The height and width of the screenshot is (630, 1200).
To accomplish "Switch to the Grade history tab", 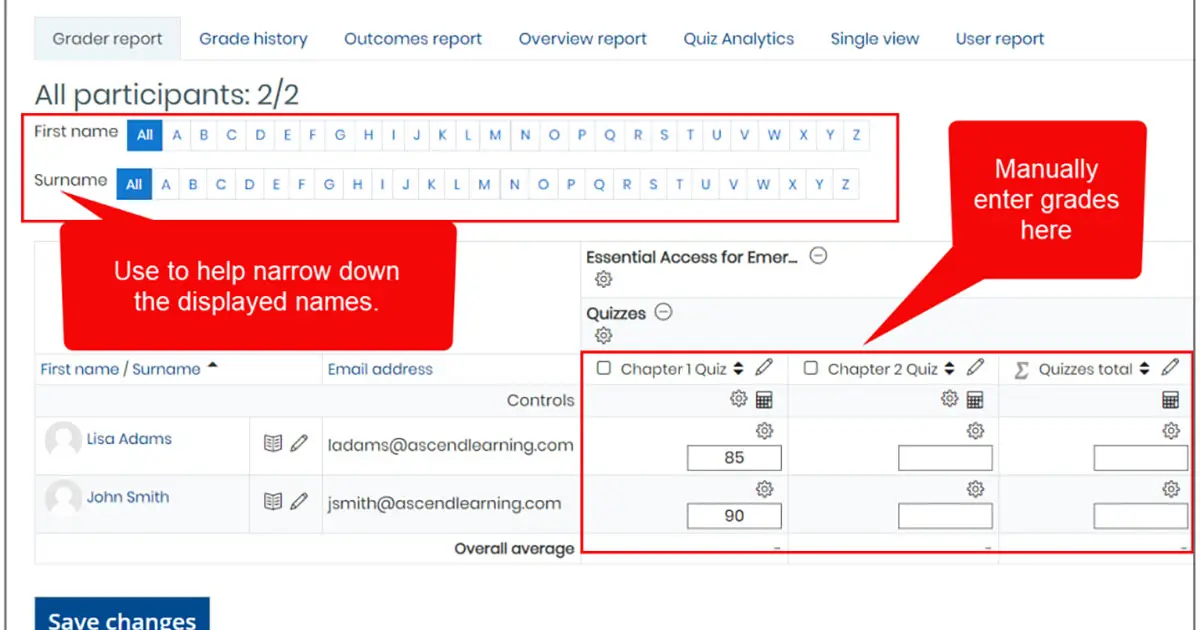I will (x=253, y=38).
